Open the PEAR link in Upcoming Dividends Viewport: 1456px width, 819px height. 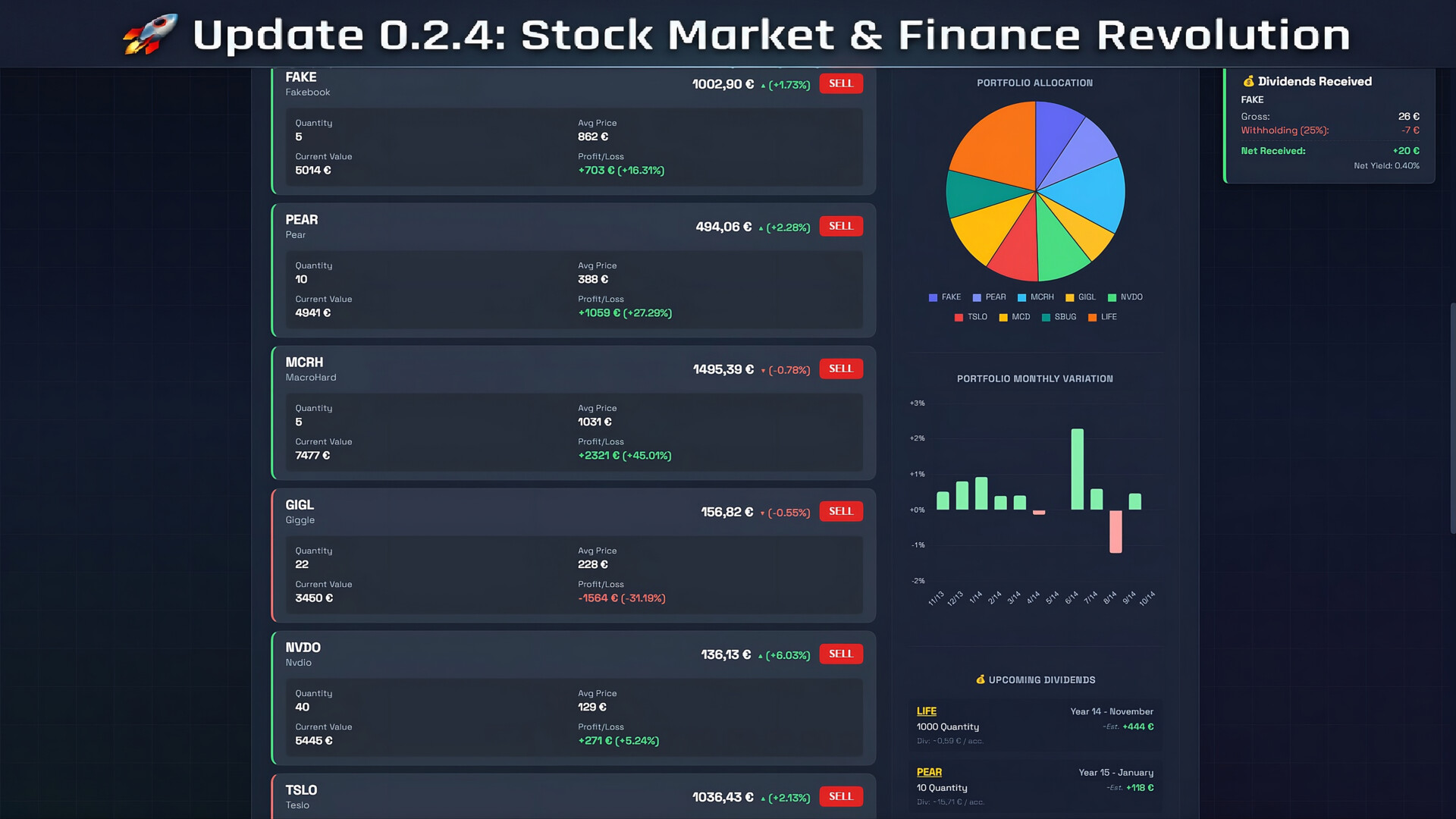(x=929, y=772)
